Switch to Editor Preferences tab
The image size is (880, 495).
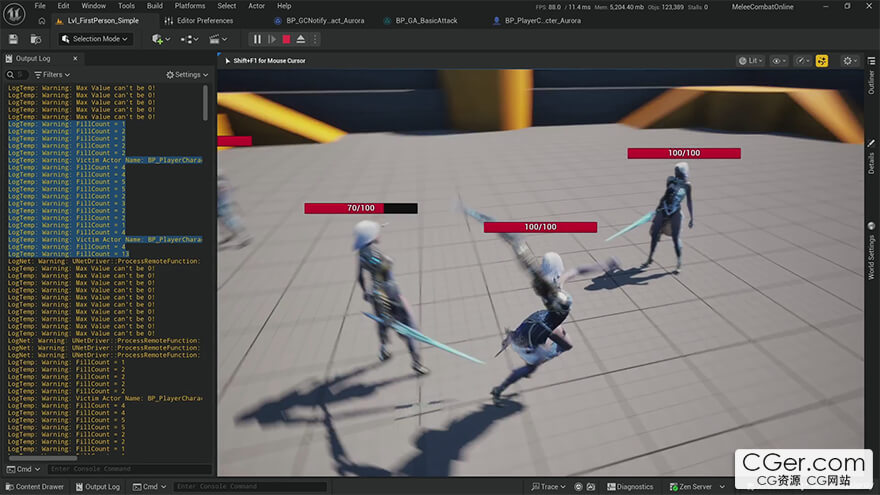point(199,21)
